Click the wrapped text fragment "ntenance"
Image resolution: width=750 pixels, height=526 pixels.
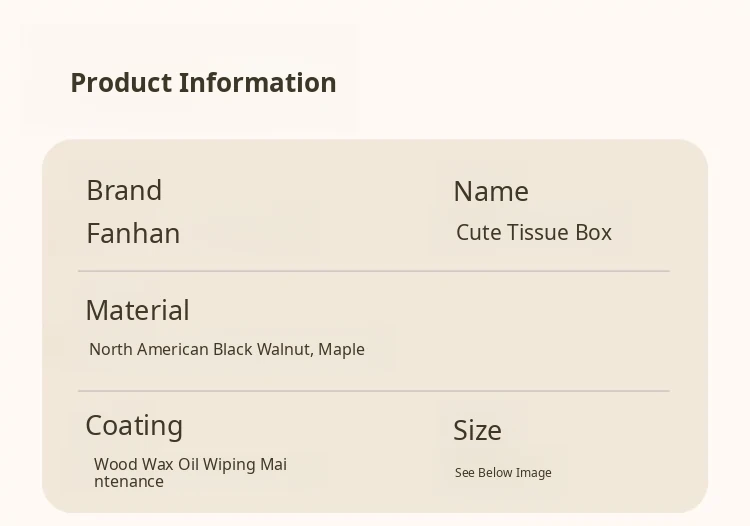tap(129, 481)
